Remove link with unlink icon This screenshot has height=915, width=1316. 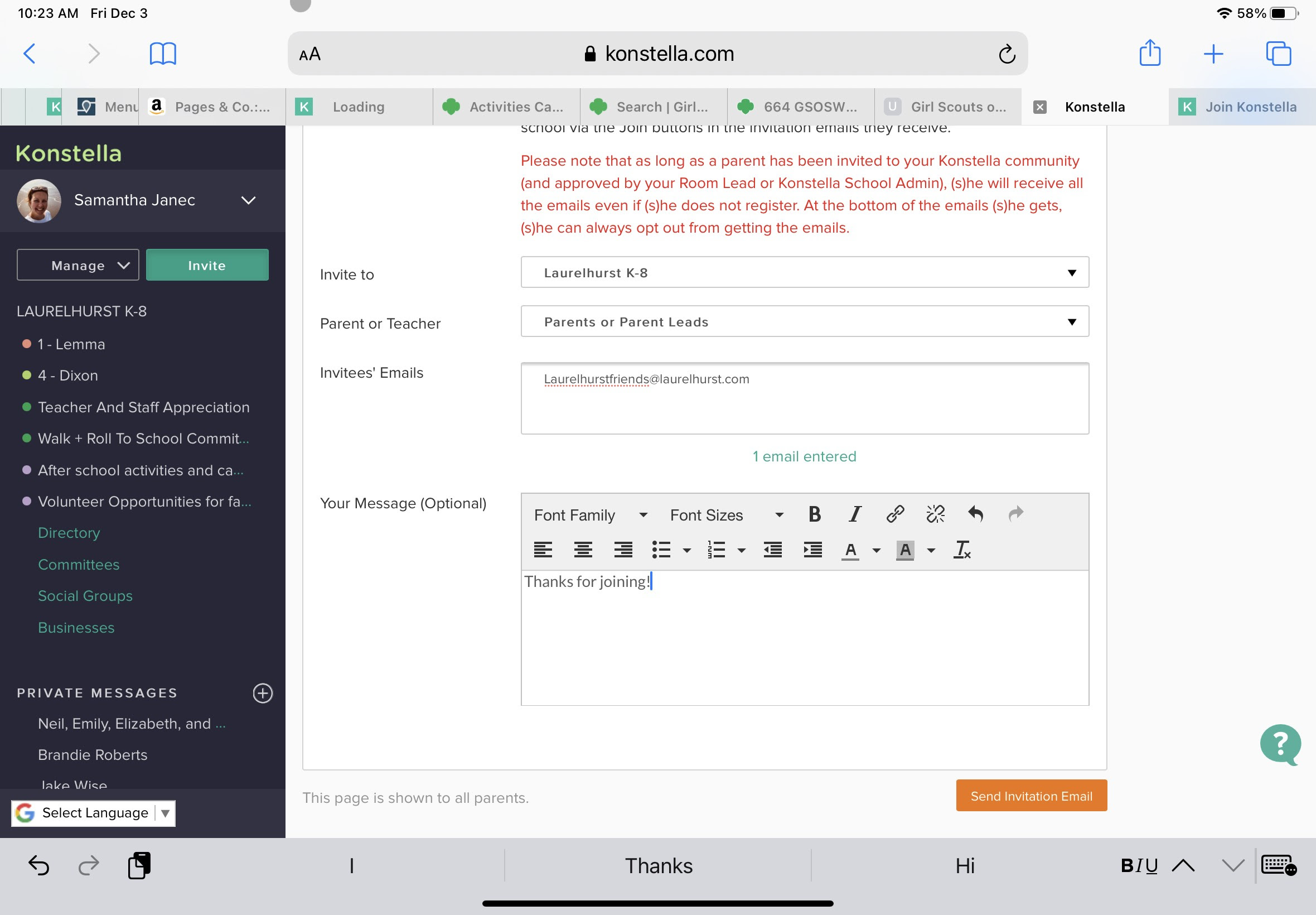point(936,514)
